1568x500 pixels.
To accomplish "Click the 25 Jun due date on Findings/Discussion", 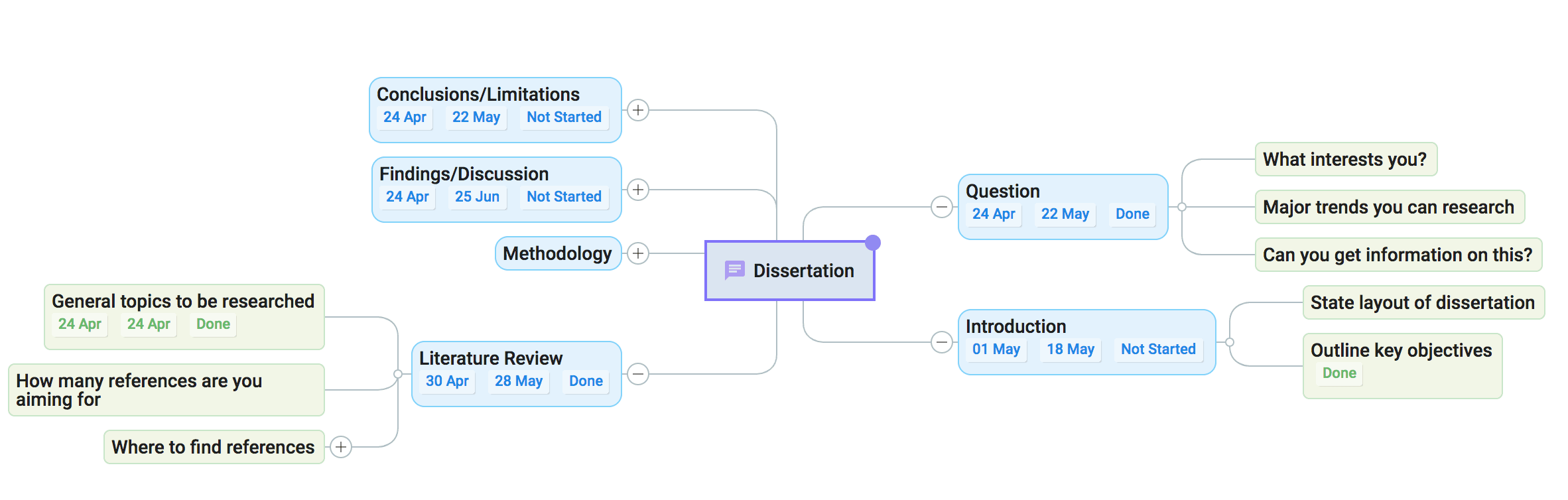I will coord(477,197).
